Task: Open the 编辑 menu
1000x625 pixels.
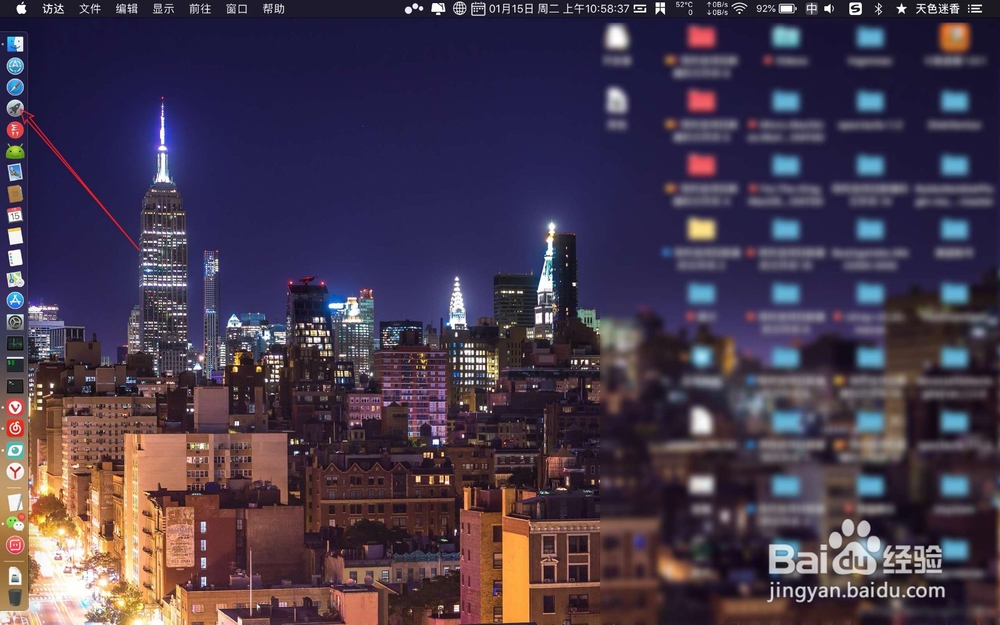Action: tap(126, 8)
